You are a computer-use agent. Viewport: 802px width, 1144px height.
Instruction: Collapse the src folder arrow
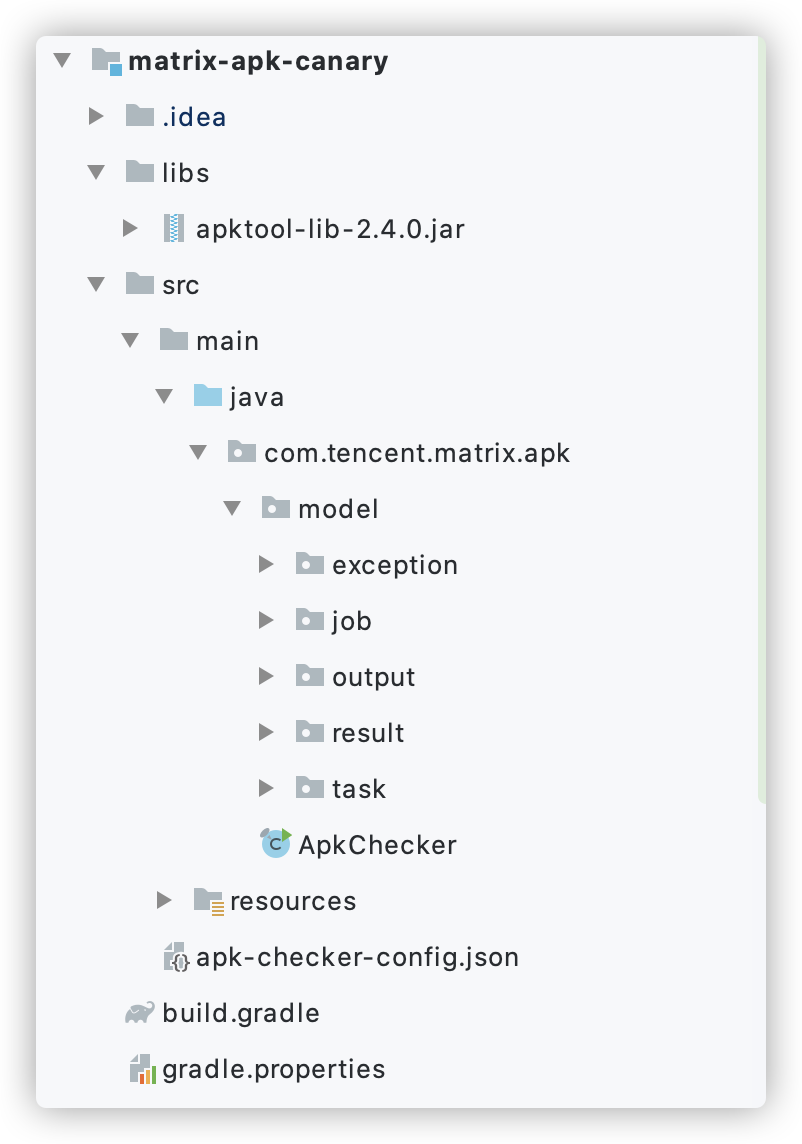click(96, 285)
